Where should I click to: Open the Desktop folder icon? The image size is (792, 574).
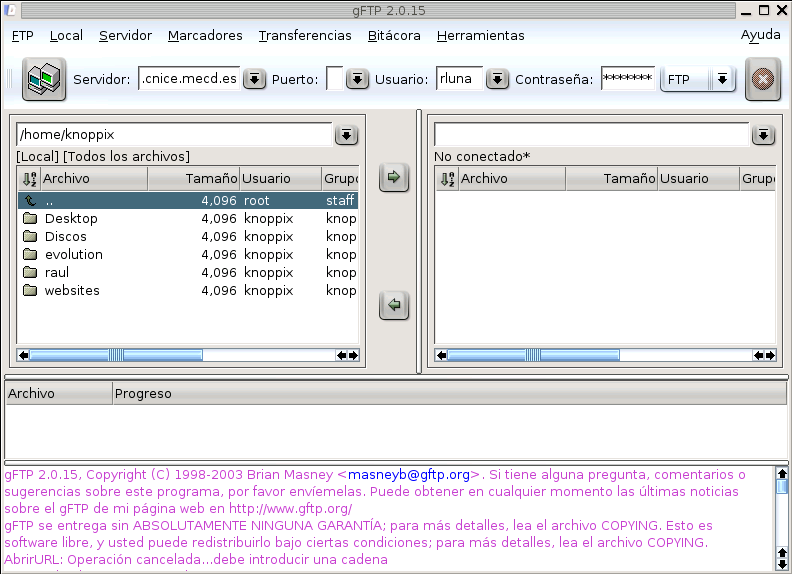[30, 219]
